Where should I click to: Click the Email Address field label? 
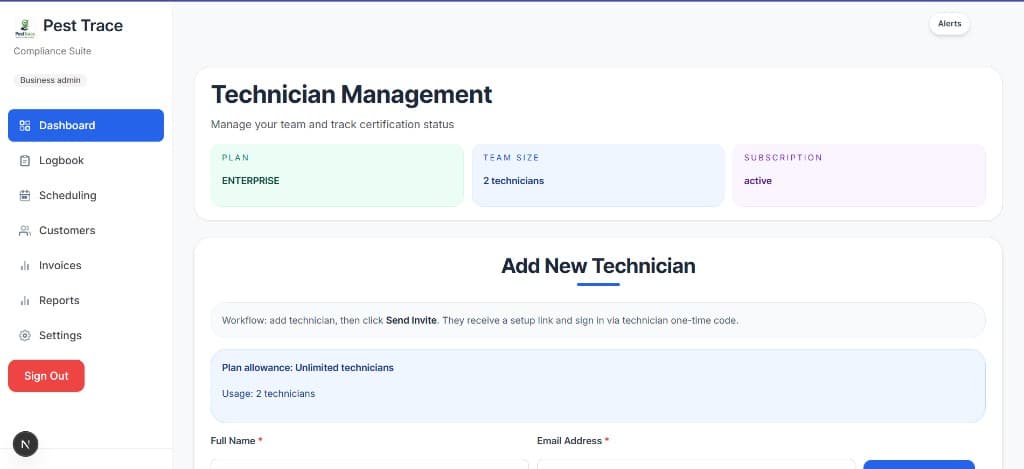(573, 441)
